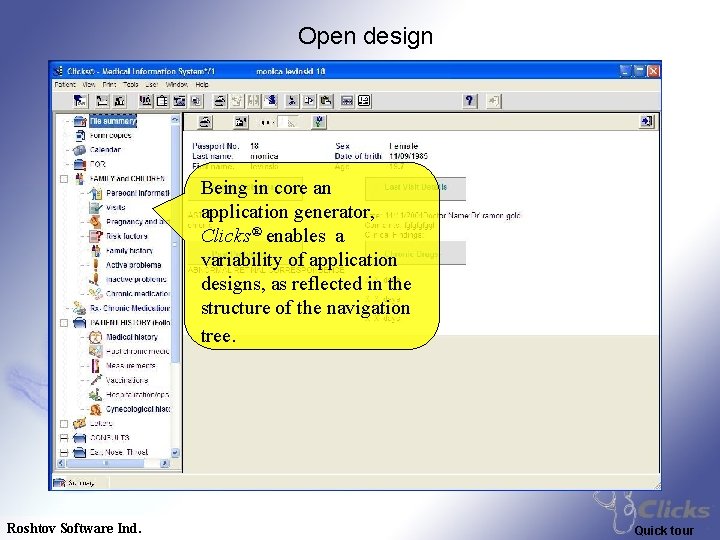
Task: Open the Print menu
Action: [109, 84]
